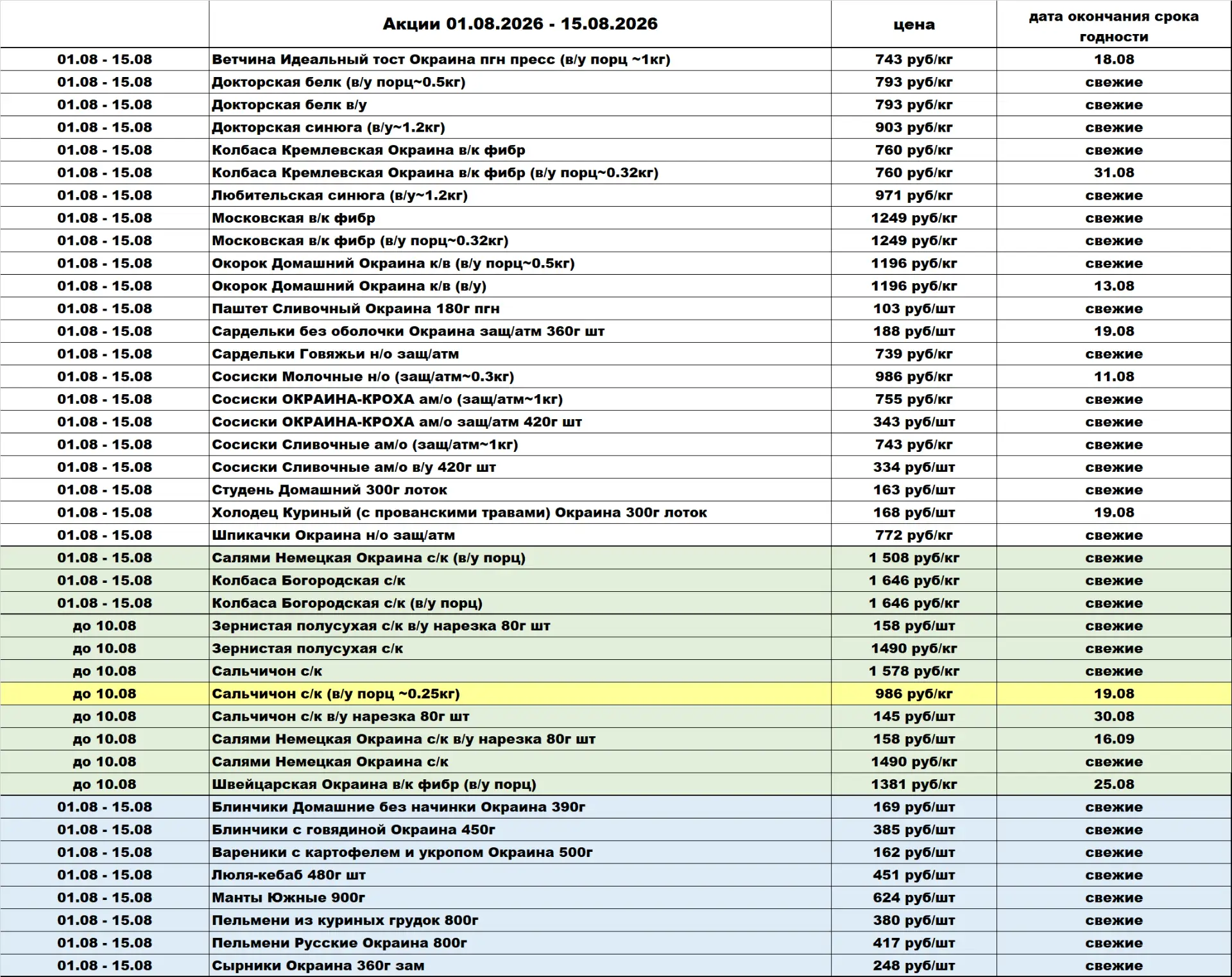This screenshot has height=977, width=1232.
Task: Click the 'Вареники с картофелем и укропом Окраина 500г' cell
Action: pos(520,852)
